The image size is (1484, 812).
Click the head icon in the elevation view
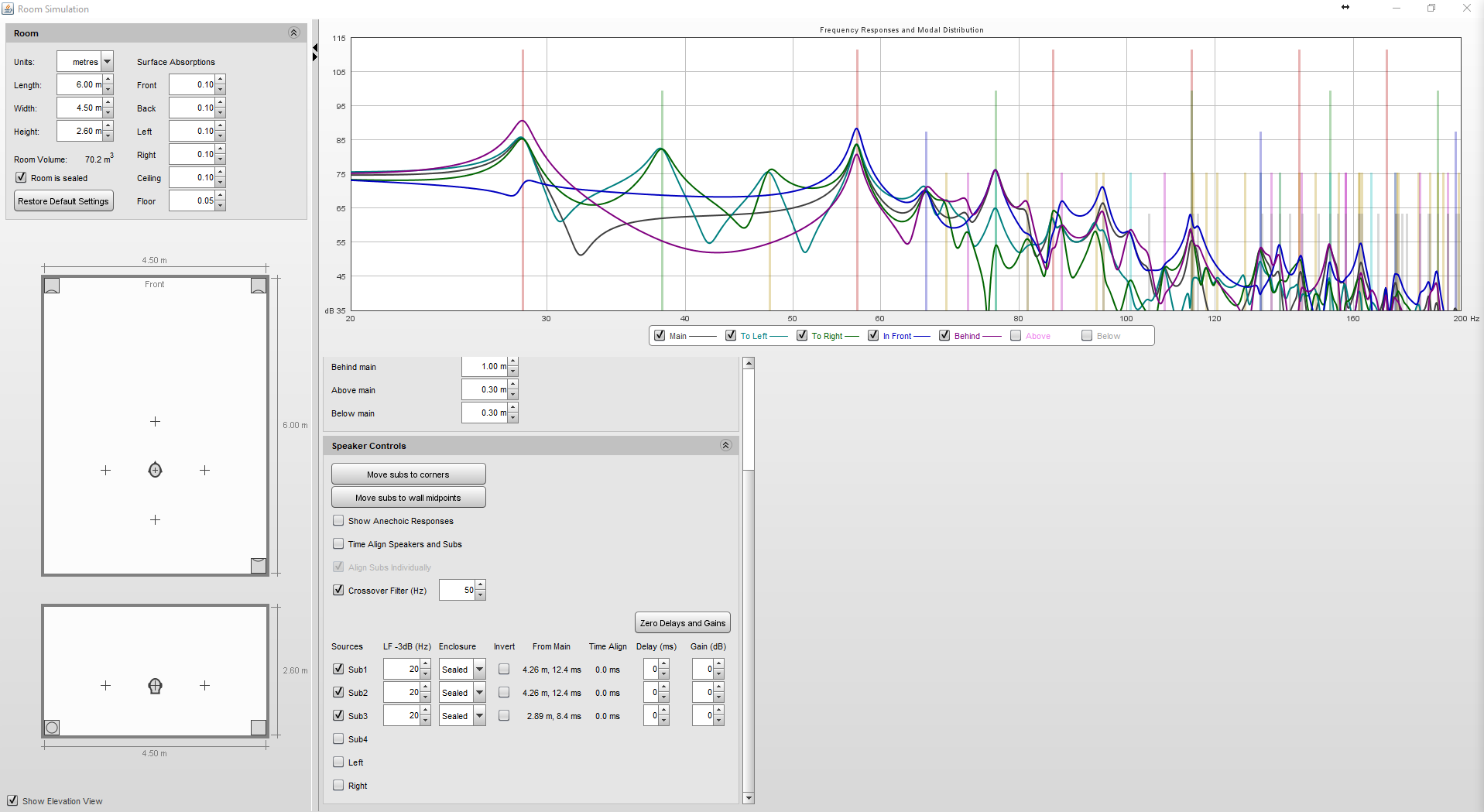pyautogui.click(x=155, y=685)
